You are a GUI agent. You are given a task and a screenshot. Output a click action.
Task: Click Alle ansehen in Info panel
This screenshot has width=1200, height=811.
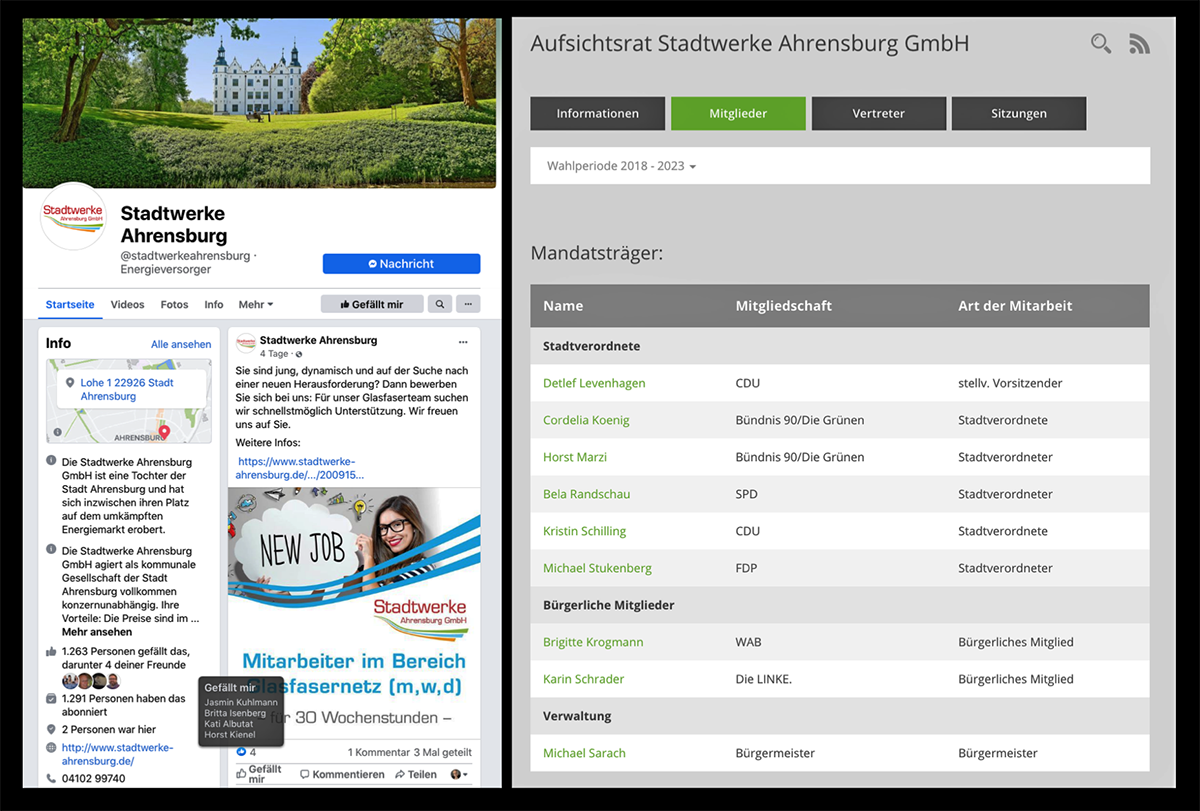(181, 344)
